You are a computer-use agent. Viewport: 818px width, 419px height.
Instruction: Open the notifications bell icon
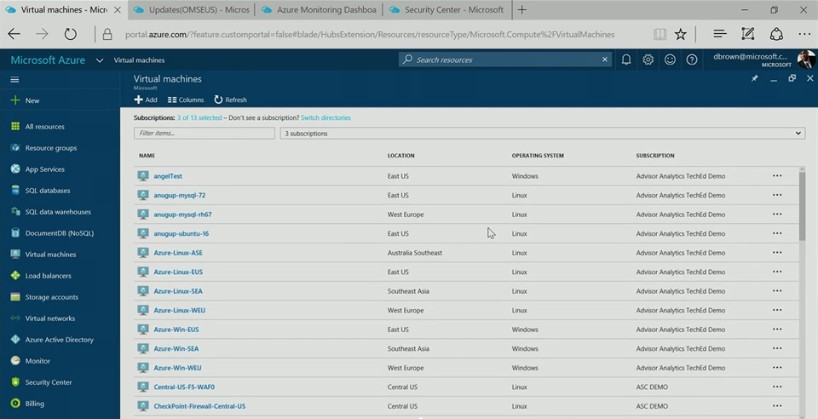click(626, 59)
